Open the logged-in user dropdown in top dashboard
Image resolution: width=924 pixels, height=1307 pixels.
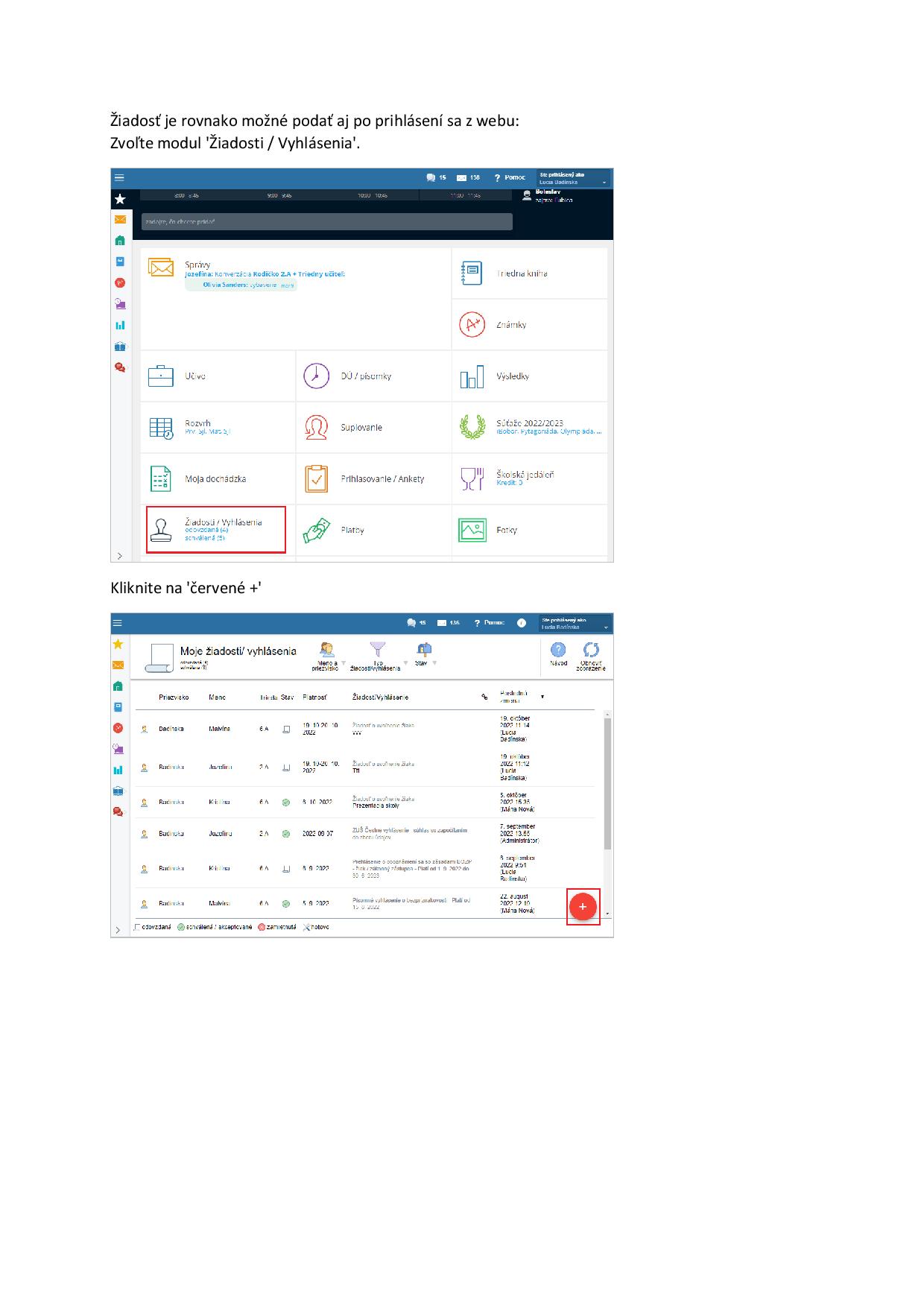point(574,178)
